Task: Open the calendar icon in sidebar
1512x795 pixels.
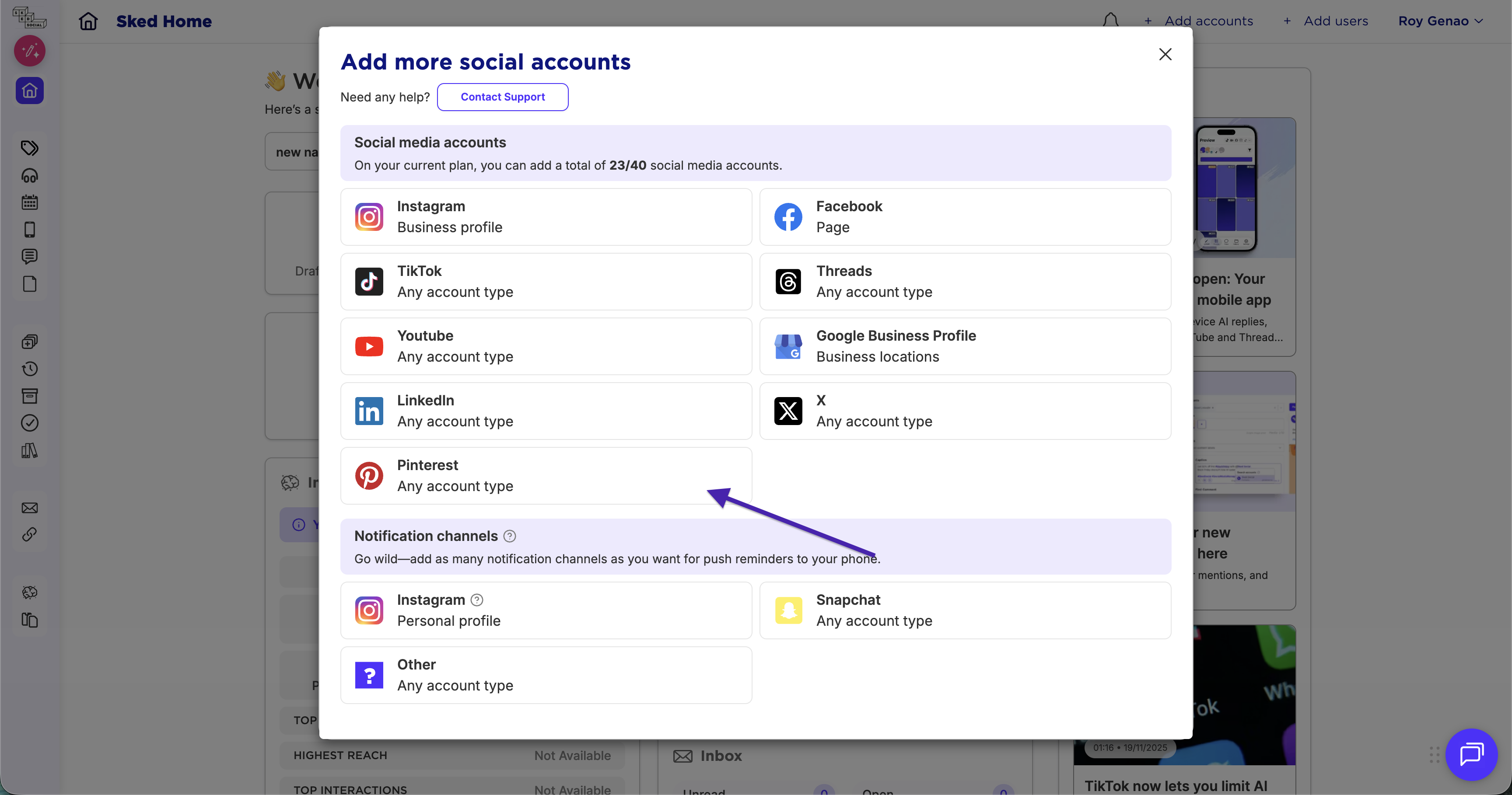Action: tap(29, 202)
